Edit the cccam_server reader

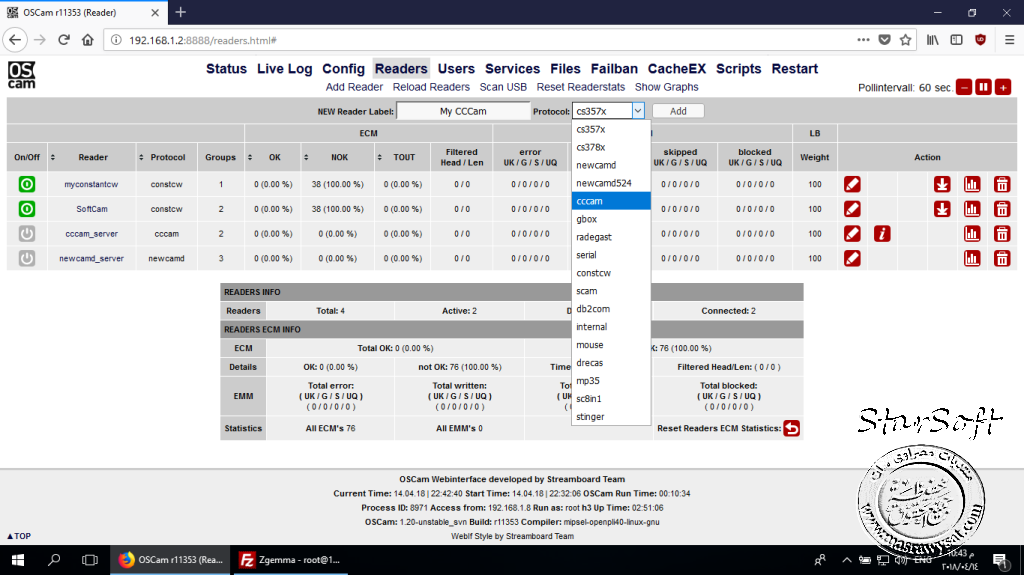(852, 234)
